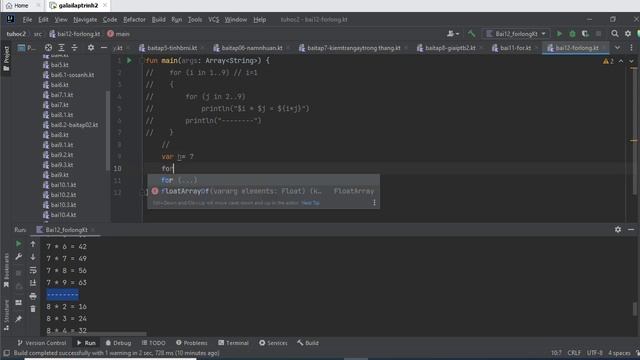Open IDE settings with the toolbar gear icon
The height and width of the screenshot is (360, 640).
628,33
